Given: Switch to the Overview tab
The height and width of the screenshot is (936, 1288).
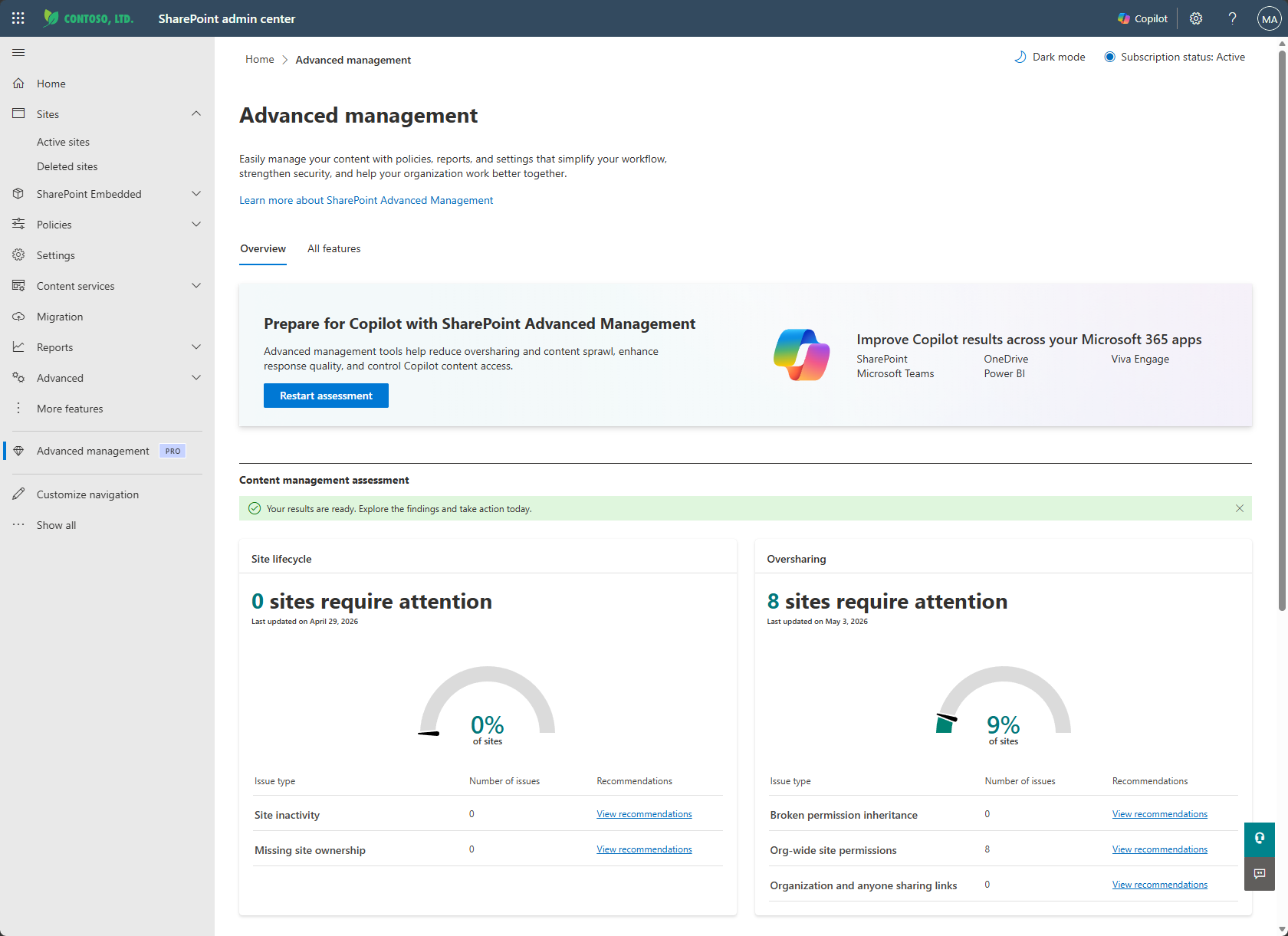Looking at the screenshot, I should pyautogui.click(x=263, y=248).
